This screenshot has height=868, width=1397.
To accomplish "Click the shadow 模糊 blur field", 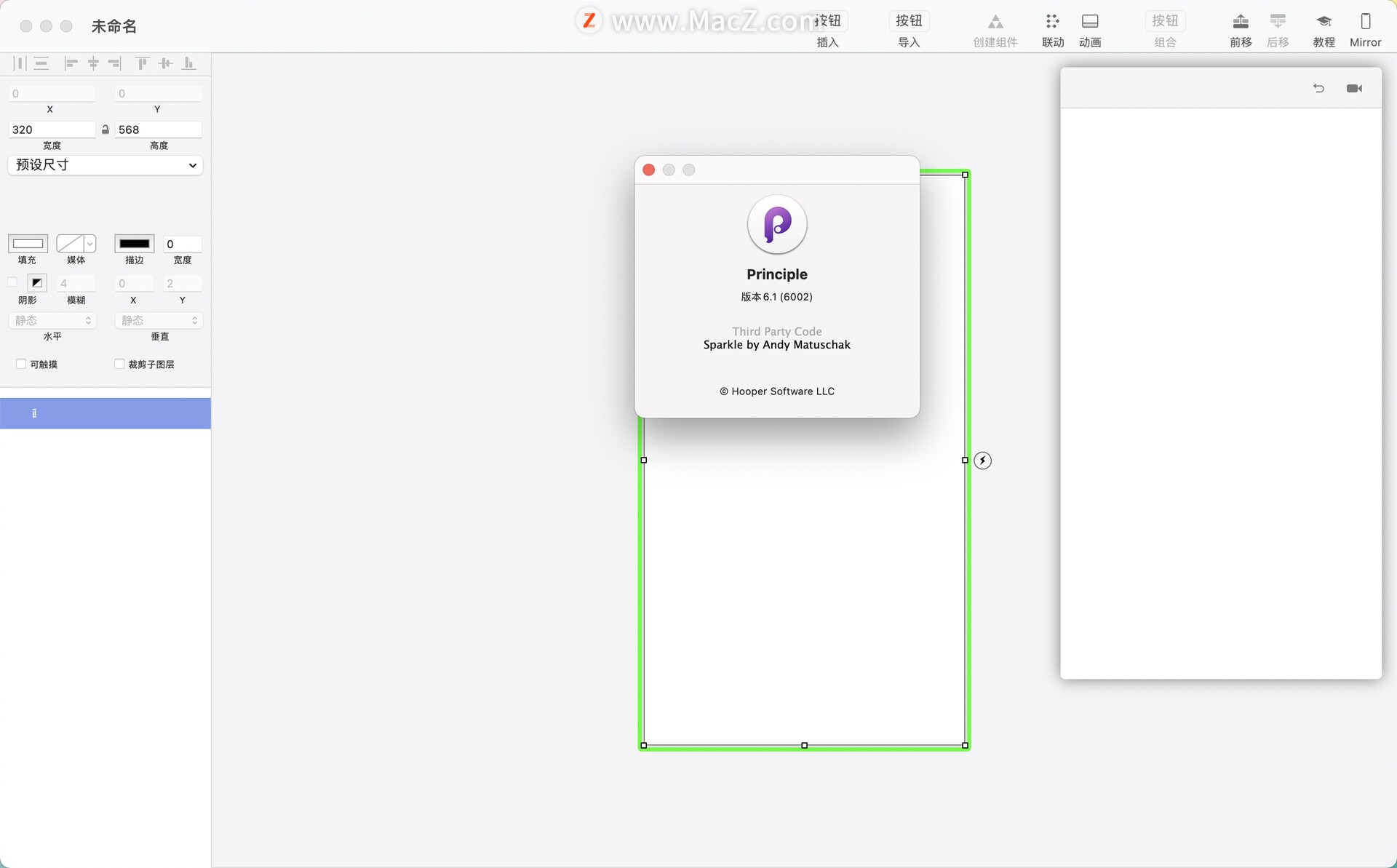I will (x=76, y=283).
